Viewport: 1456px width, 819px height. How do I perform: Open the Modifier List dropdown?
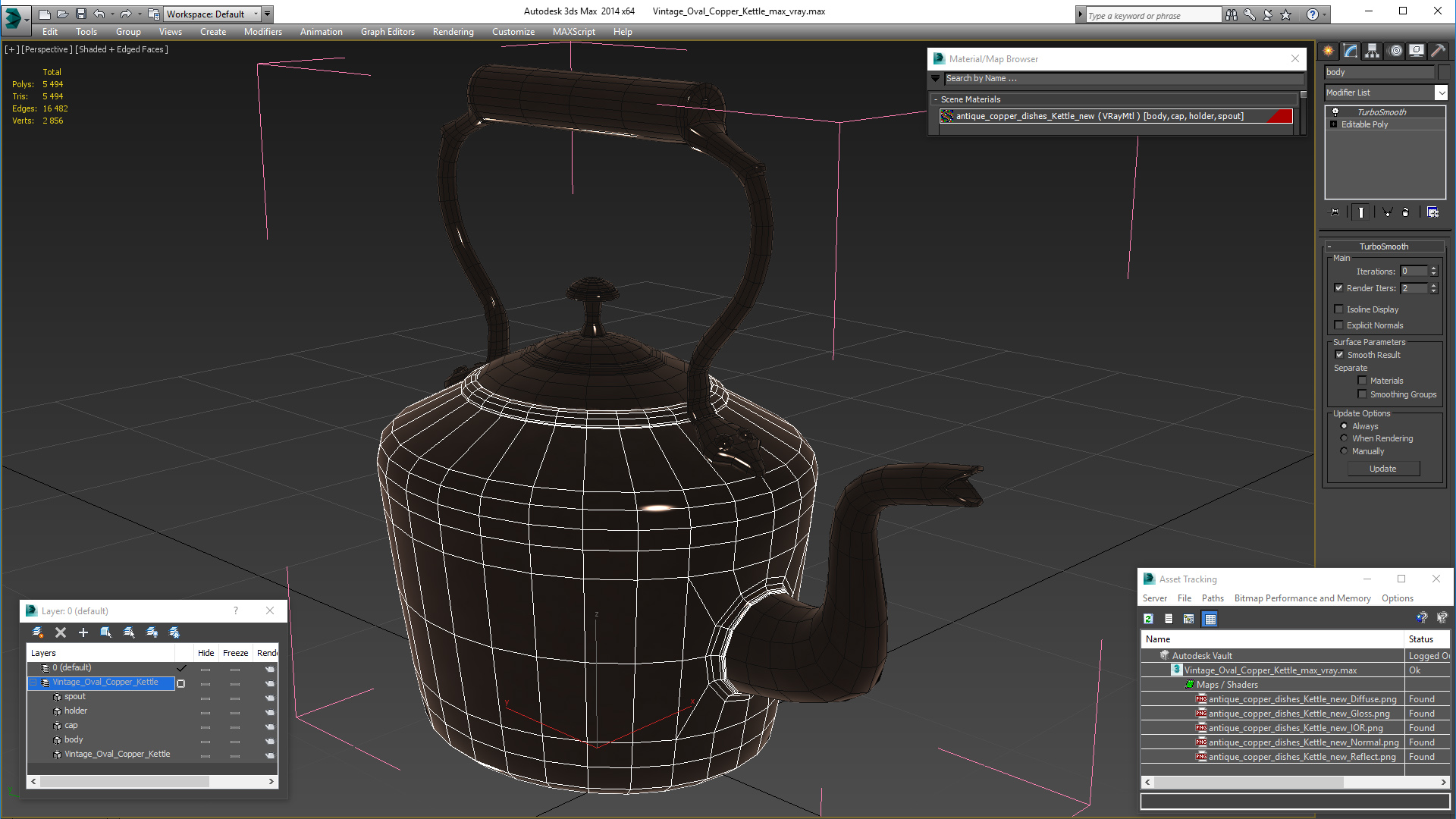(x=1441, y=93)
